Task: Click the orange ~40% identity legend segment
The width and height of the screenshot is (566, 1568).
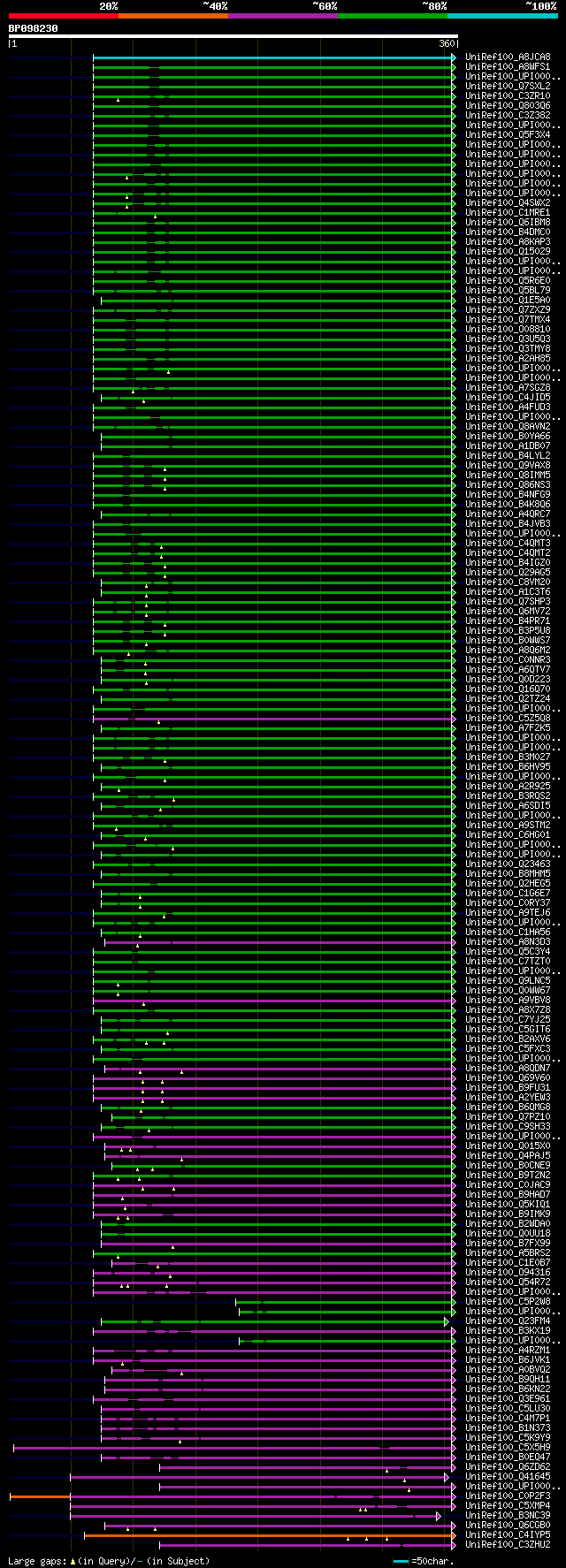Action: pos(172,16)
